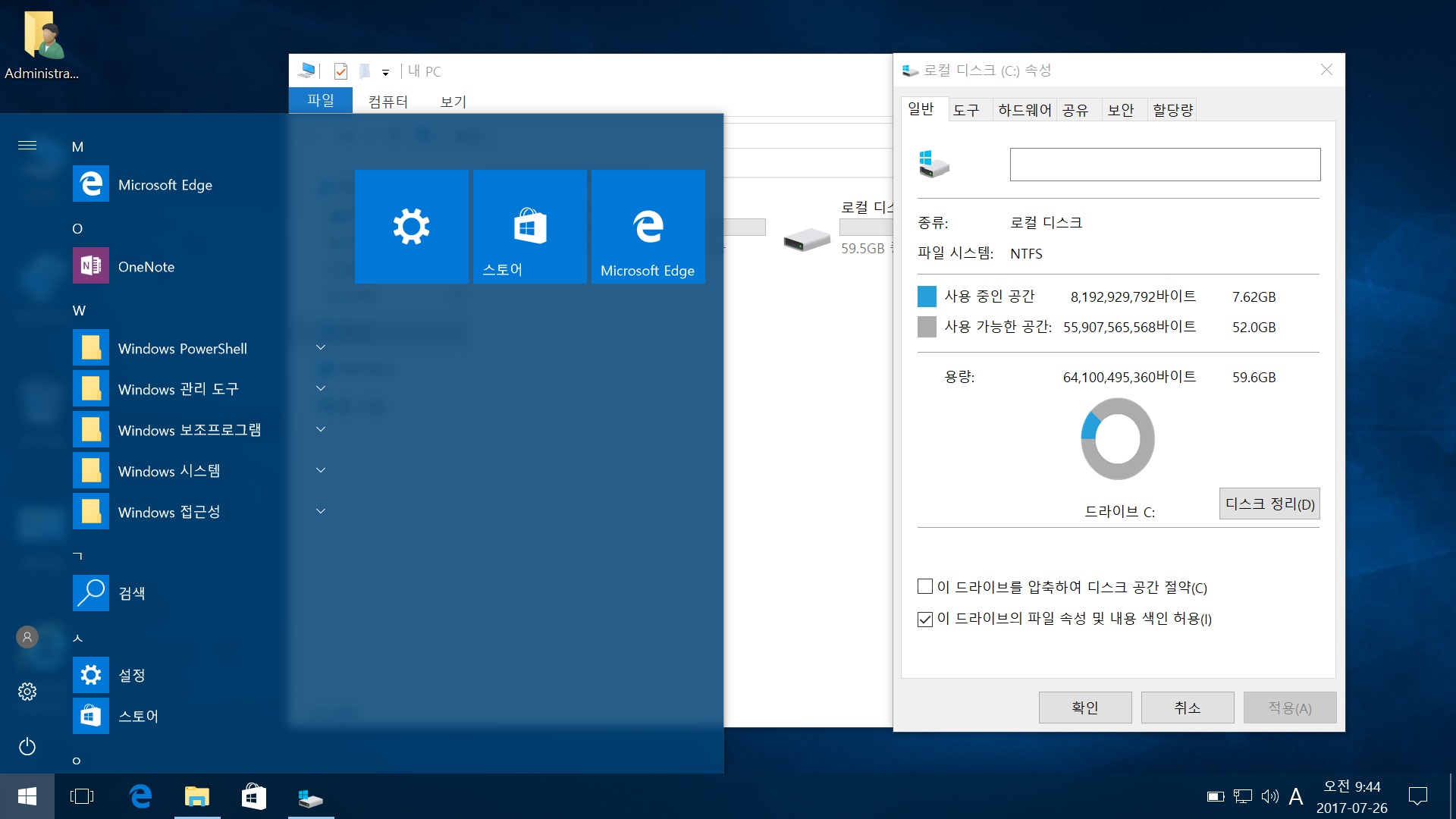
Task: Open the 컴퓨터 ribbon tab
Action: coord(388,102)
